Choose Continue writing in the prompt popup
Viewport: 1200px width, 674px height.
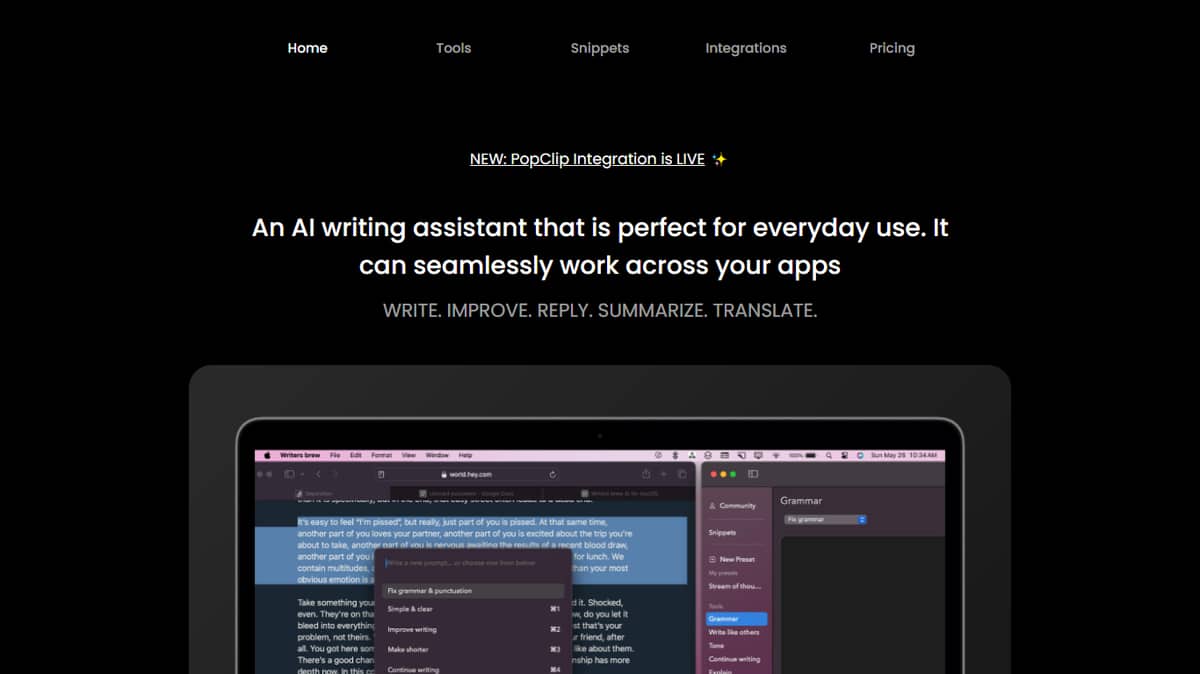tap(472, 669)
